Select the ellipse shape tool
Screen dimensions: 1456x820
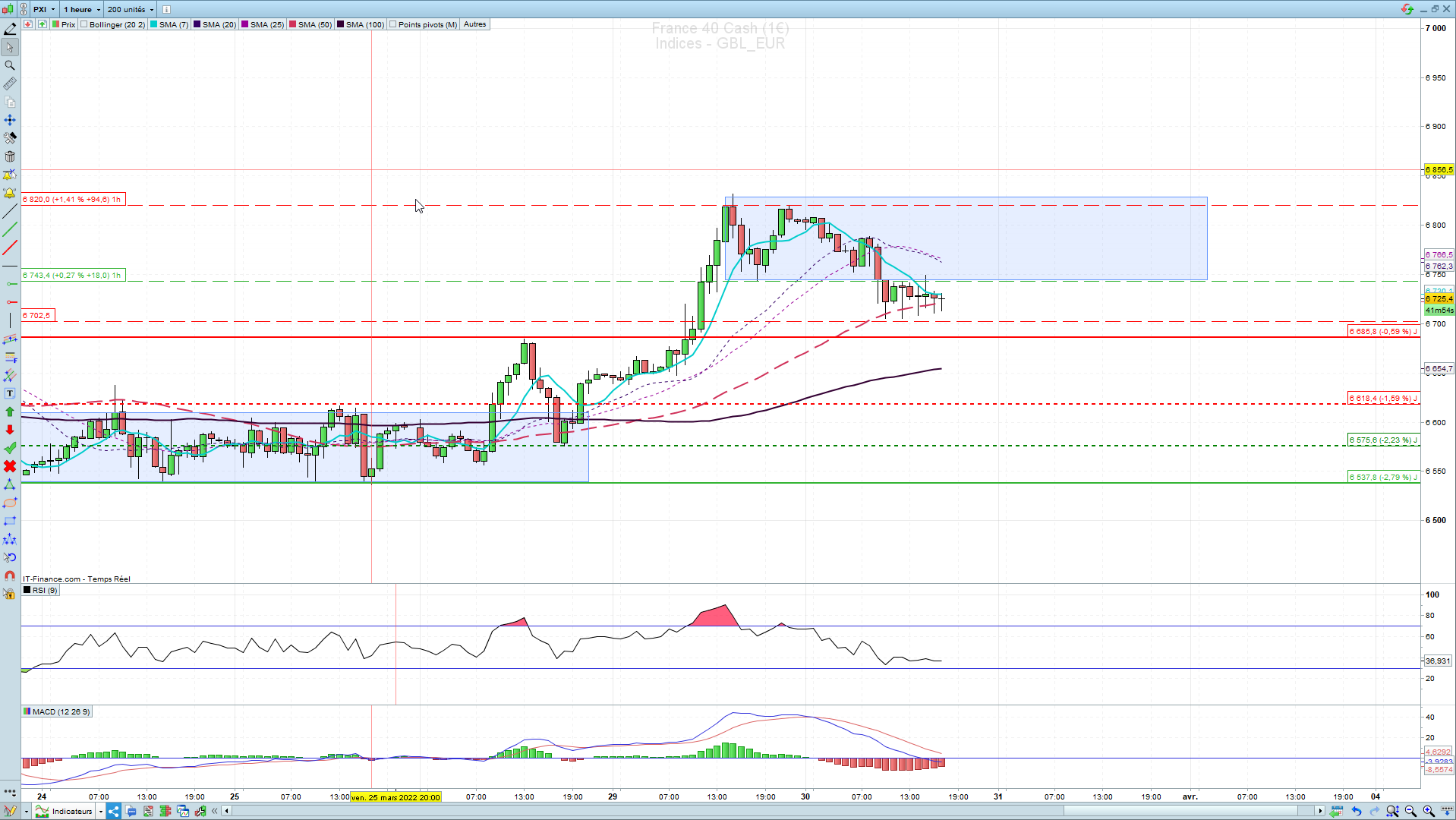pyautogui.click(x=10, y=503)
